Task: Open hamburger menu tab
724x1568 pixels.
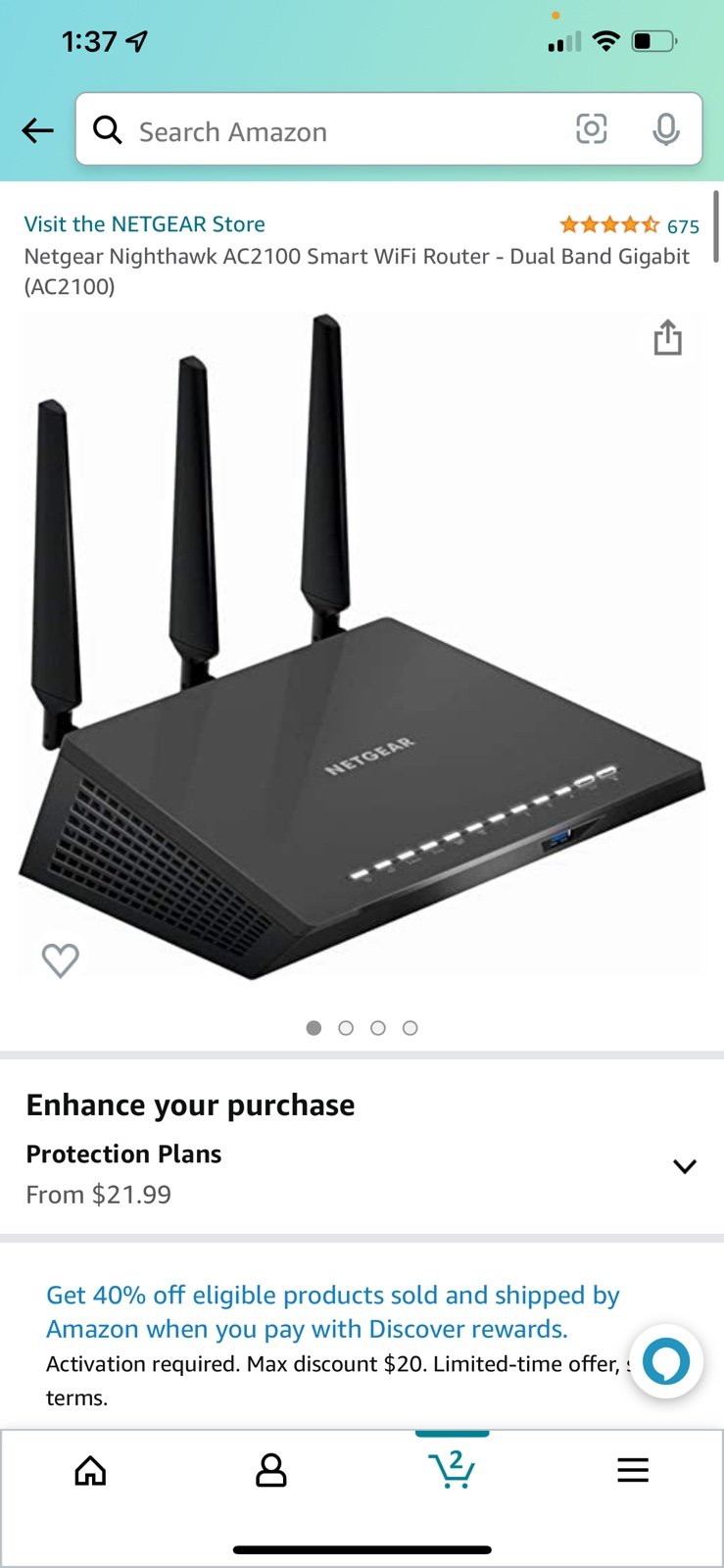Action: 633,1470
